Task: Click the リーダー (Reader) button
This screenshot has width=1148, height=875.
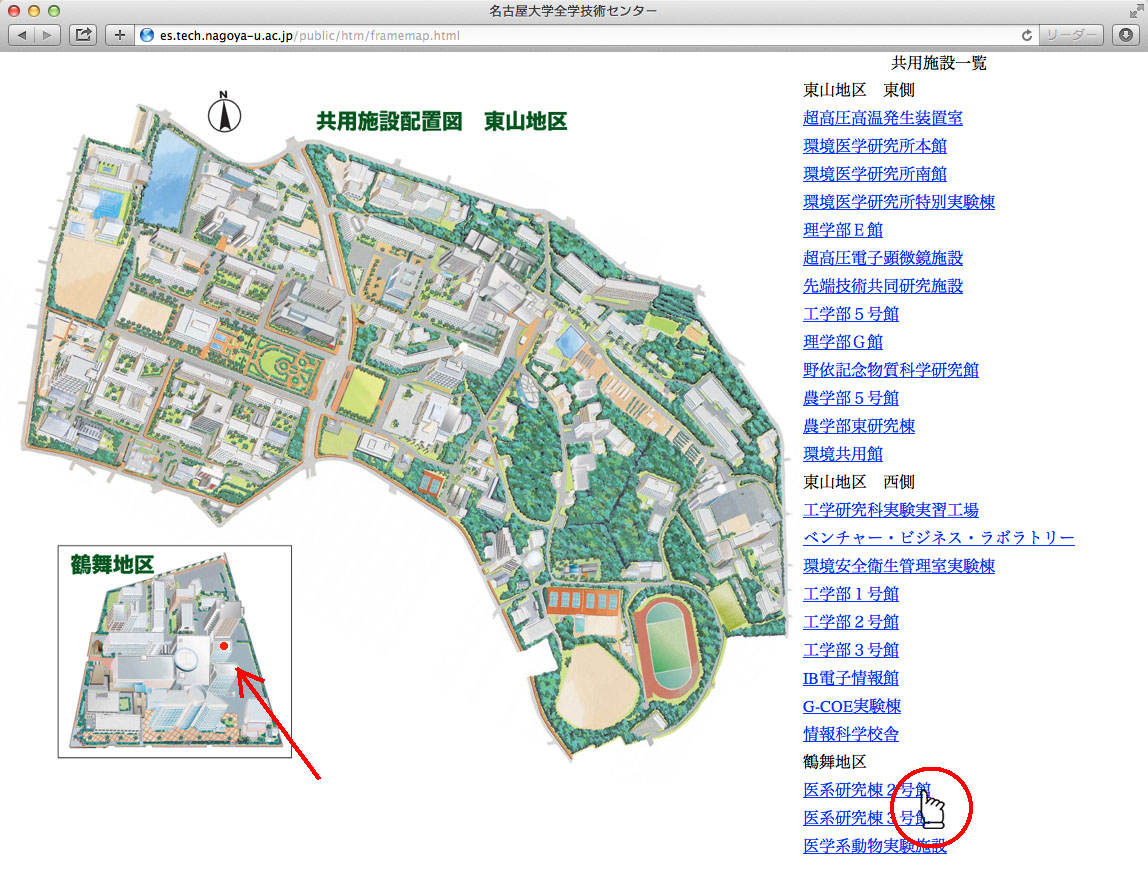Action: [1070, 35]
